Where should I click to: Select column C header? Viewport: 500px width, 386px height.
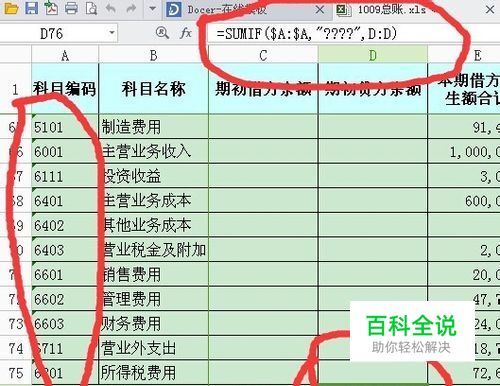(x=263, y=55)
